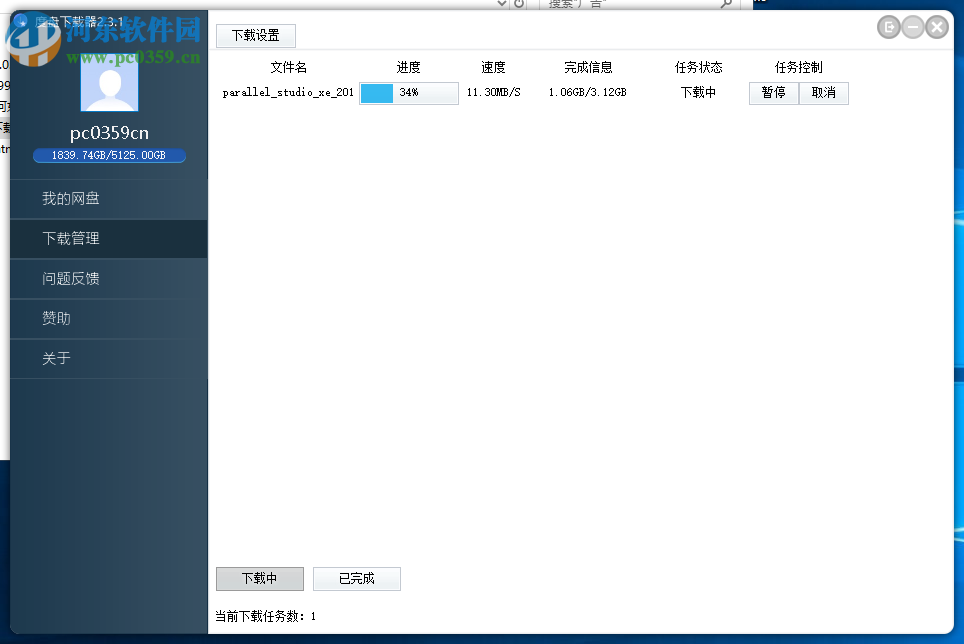Click the 34% download progress bar
The width and height of the screenshot is (964, 644).
point(408,93)
